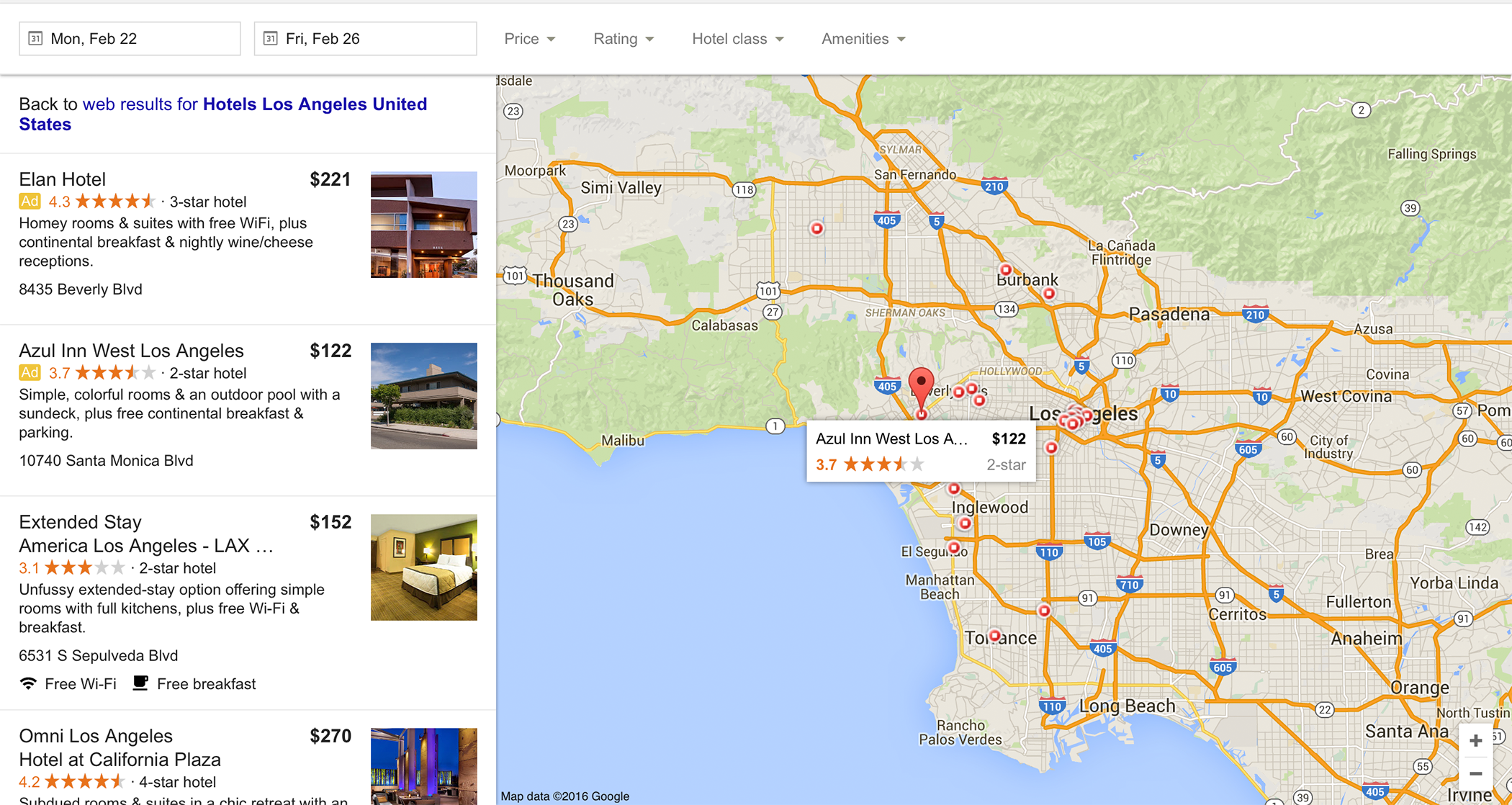Open Azul Inn West Los Angeles listing
The width and height of the screenshot is (1512, 805).
pos(131,351)
